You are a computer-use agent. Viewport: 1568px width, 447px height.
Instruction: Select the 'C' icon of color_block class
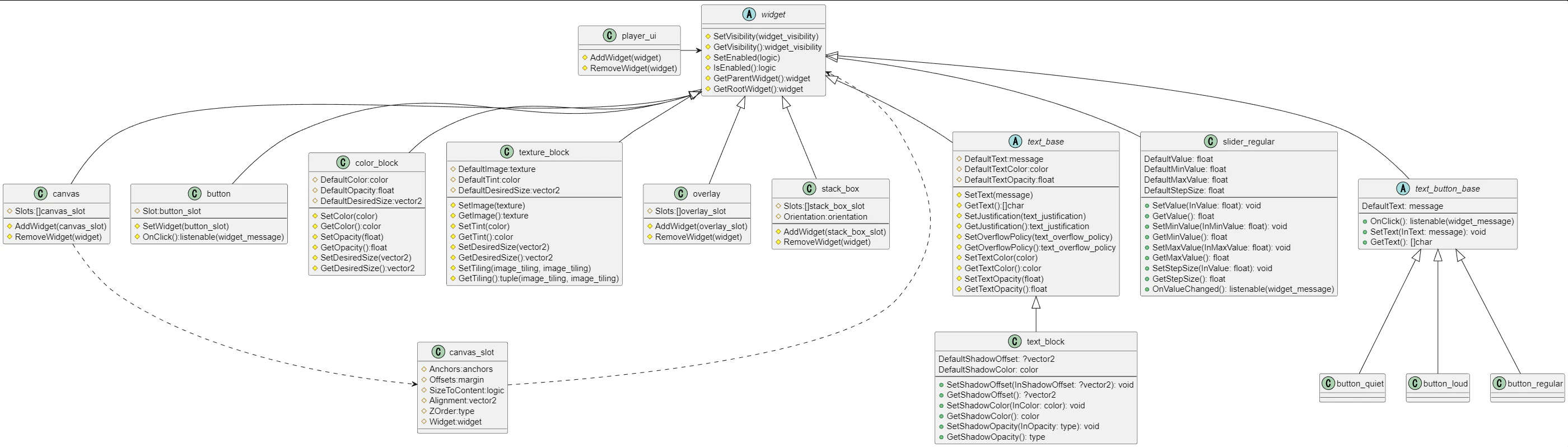point(343,162)
